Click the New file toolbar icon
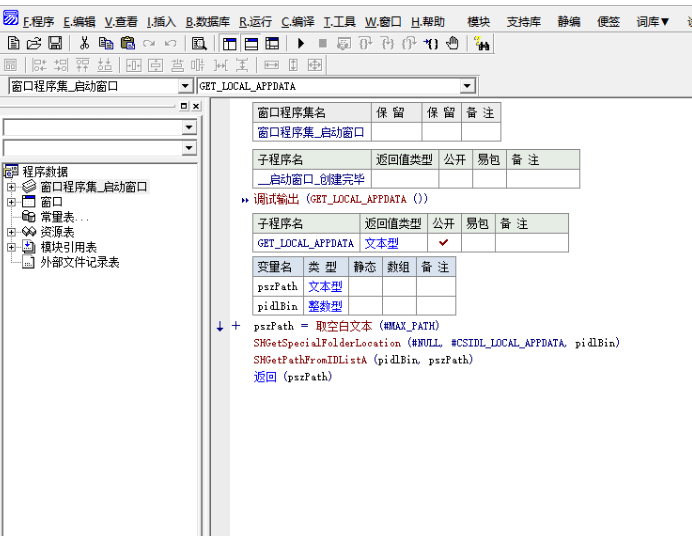Image resolution: width=692 pixels, height=536 pixels. (x=13, y=43)
